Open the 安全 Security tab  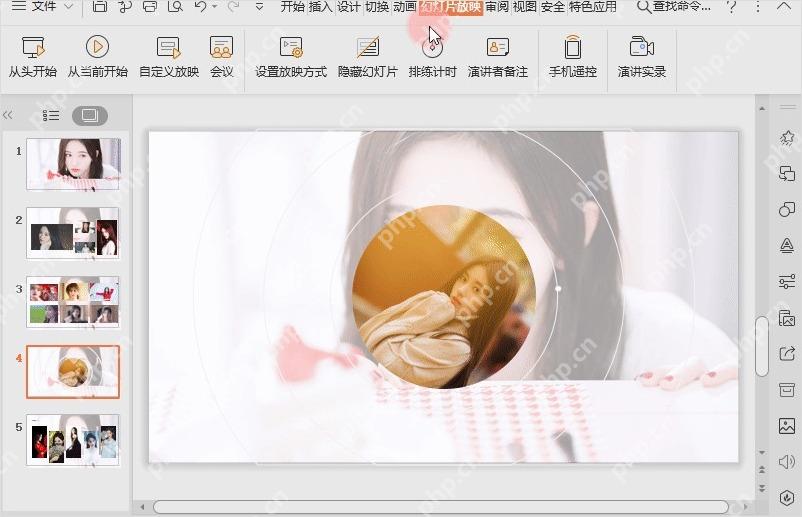[x=553, y=7]
